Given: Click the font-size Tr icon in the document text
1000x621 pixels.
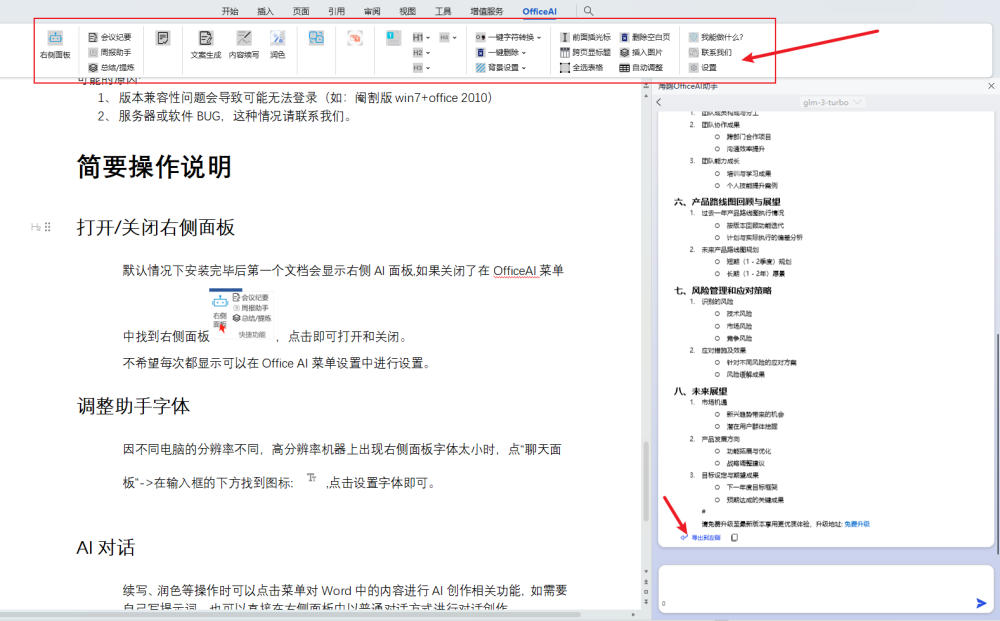Looking at the screenshot, I should pyautogui.click(x=311, y=478).
